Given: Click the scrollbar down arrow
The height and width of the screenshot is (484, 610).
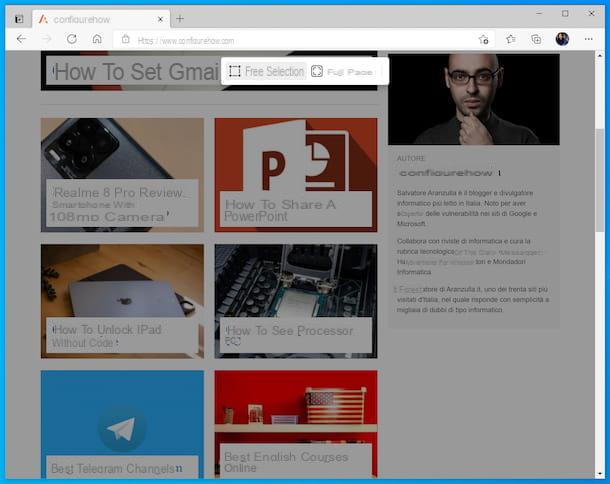Looking at the screenshot, I should tap(599, 474).
